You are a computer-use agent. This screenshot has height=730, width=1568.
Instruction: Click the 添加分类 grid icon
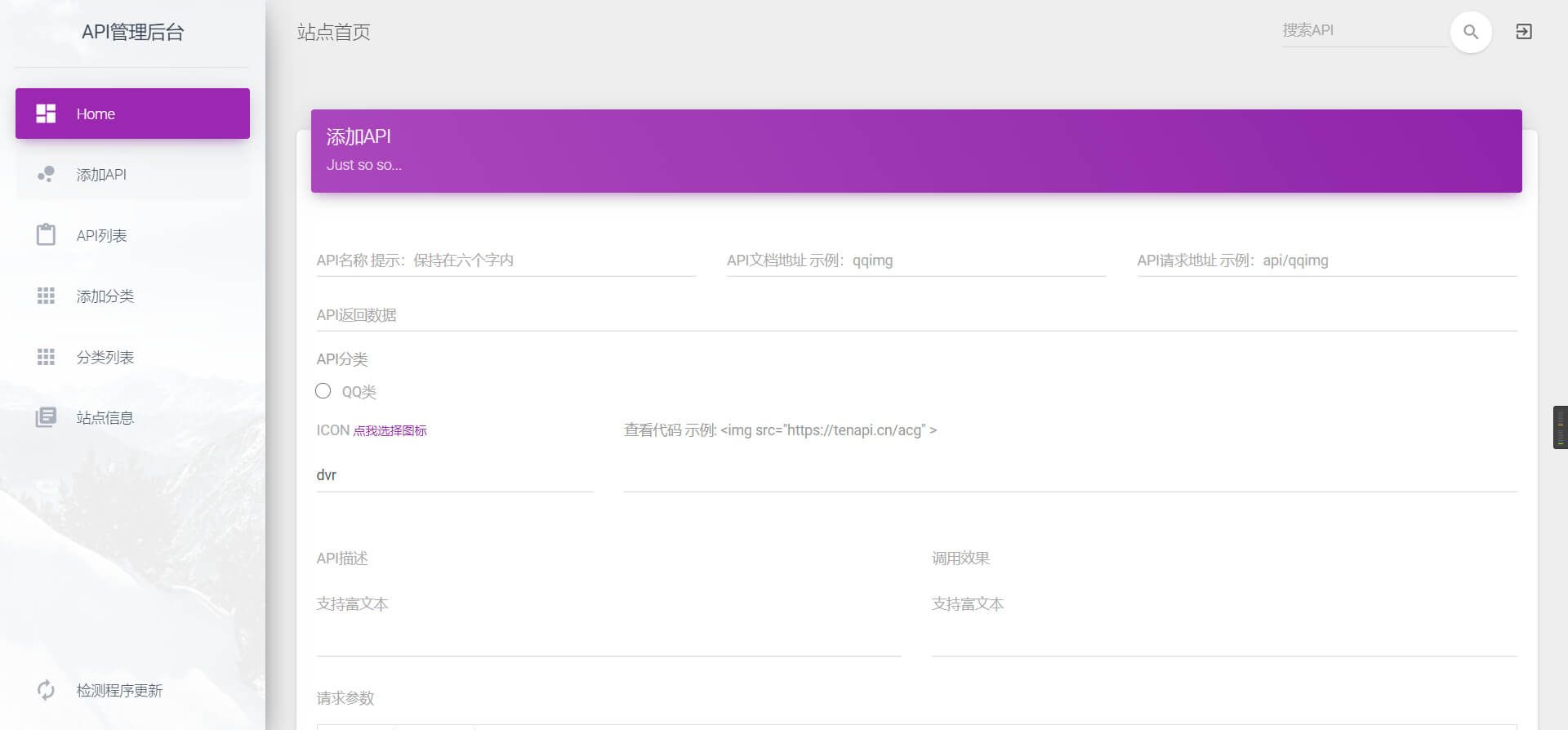[x=46, y=296]
